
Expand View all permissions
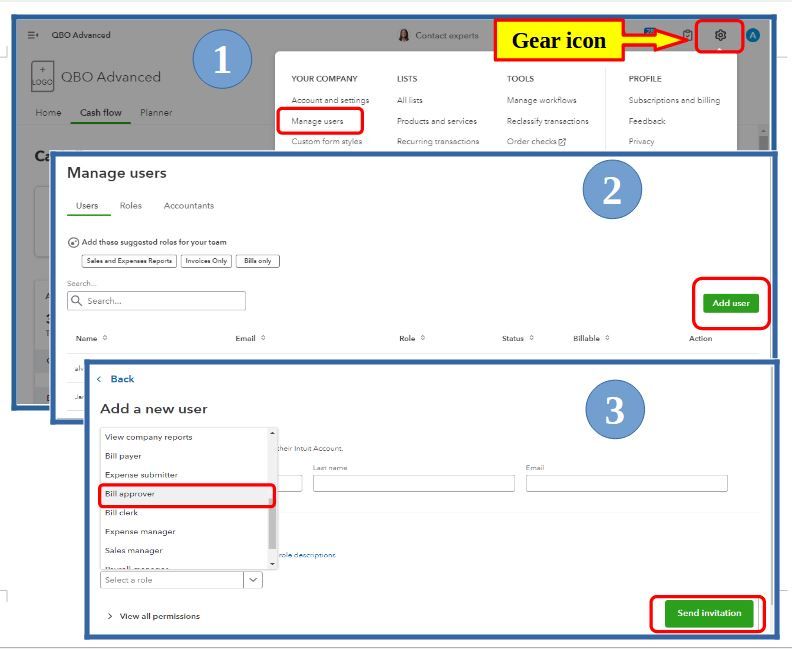click(x=154, y=616)
